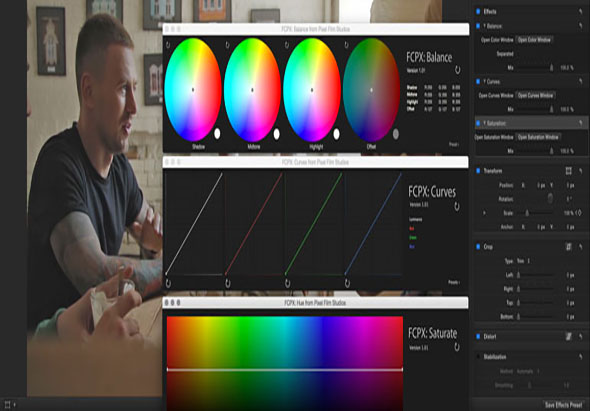Click the Midtone wheel brightness dot
Image resolution: width=590 pixels, height=411 pixels.
pyautogui.click(x=277, y=134)
